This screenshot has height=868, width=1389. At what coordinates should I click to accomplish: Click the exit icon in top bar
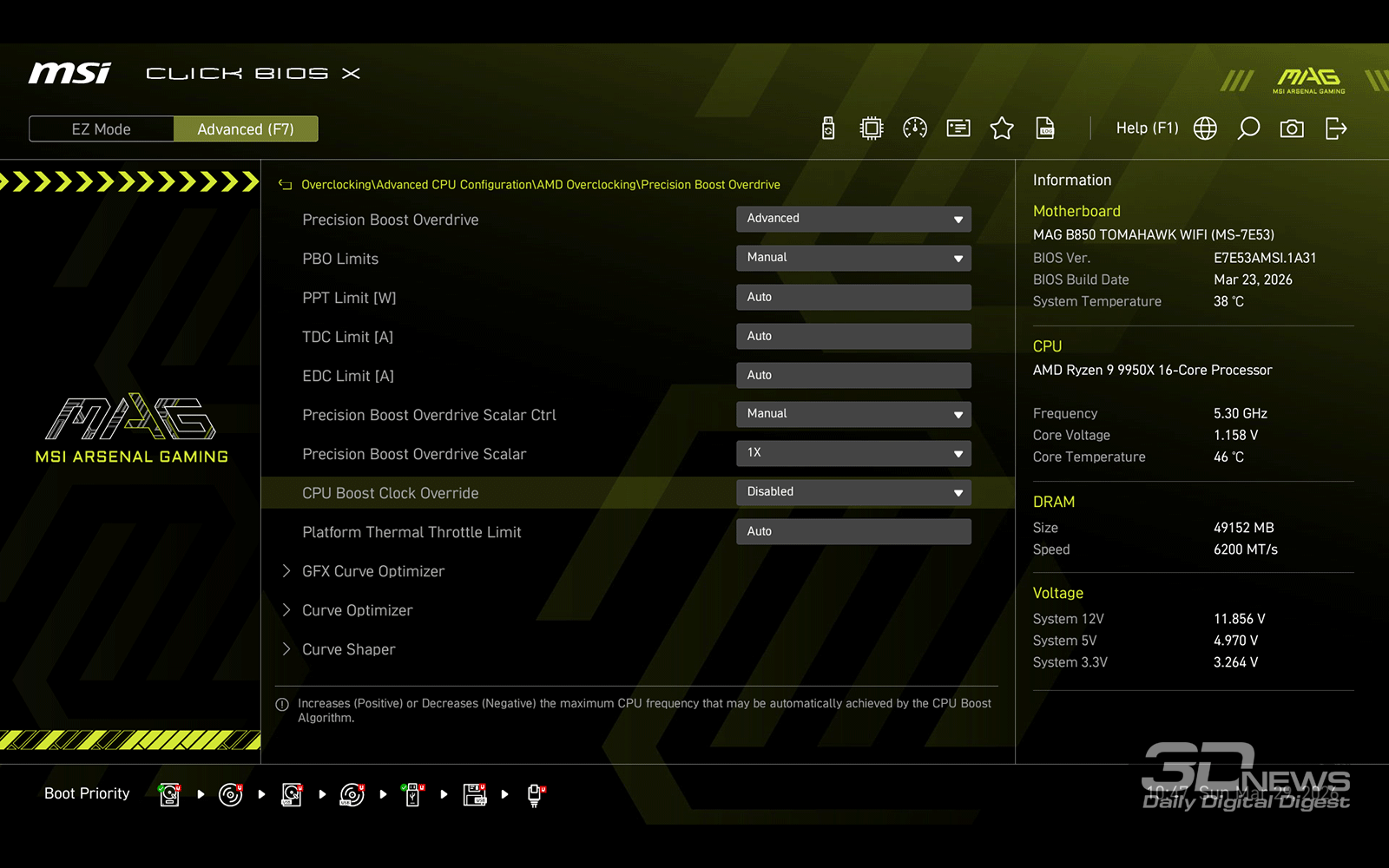(1336, 128)
